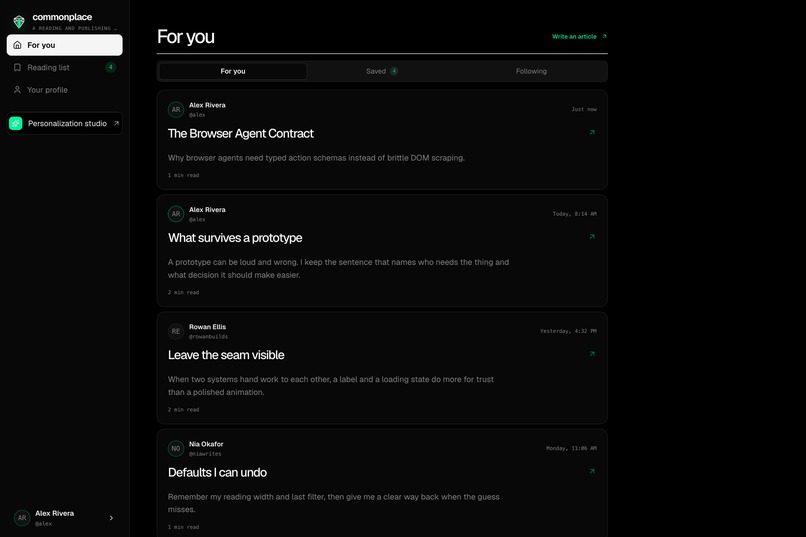The width and height of the screenshot is (806, 537).
Task: Click AR avatar on What survives a prototype card
Action: (x=176, y=214)
